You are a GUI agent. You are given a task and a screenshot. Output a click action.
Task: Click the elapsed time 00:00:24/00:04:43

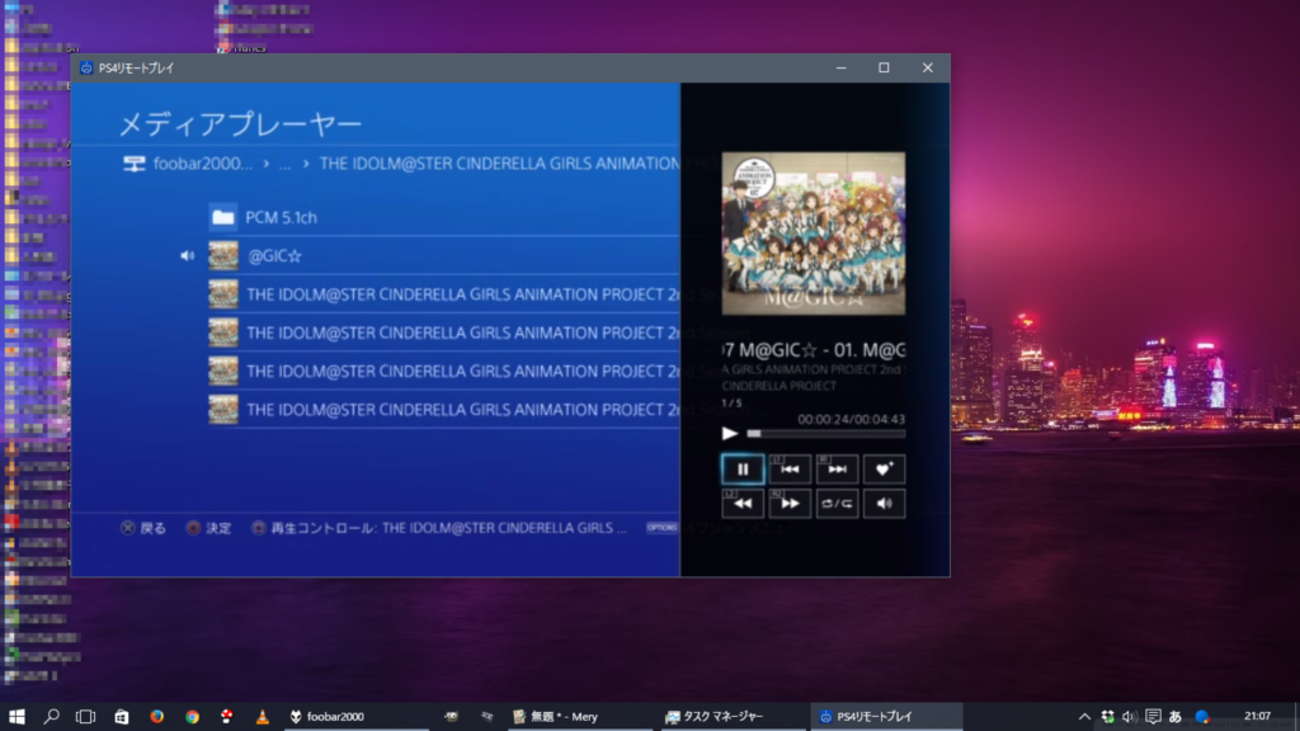pos(851,419)
